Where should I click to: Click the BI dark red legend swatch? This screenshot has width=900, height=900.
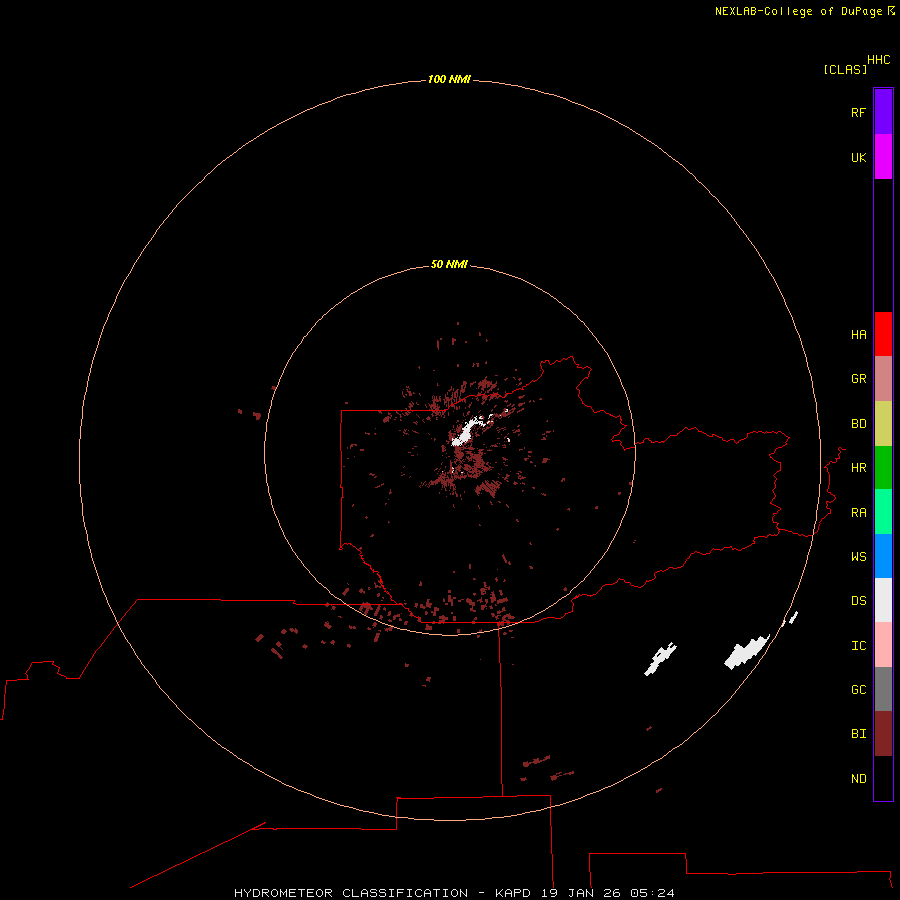[883, 734]
